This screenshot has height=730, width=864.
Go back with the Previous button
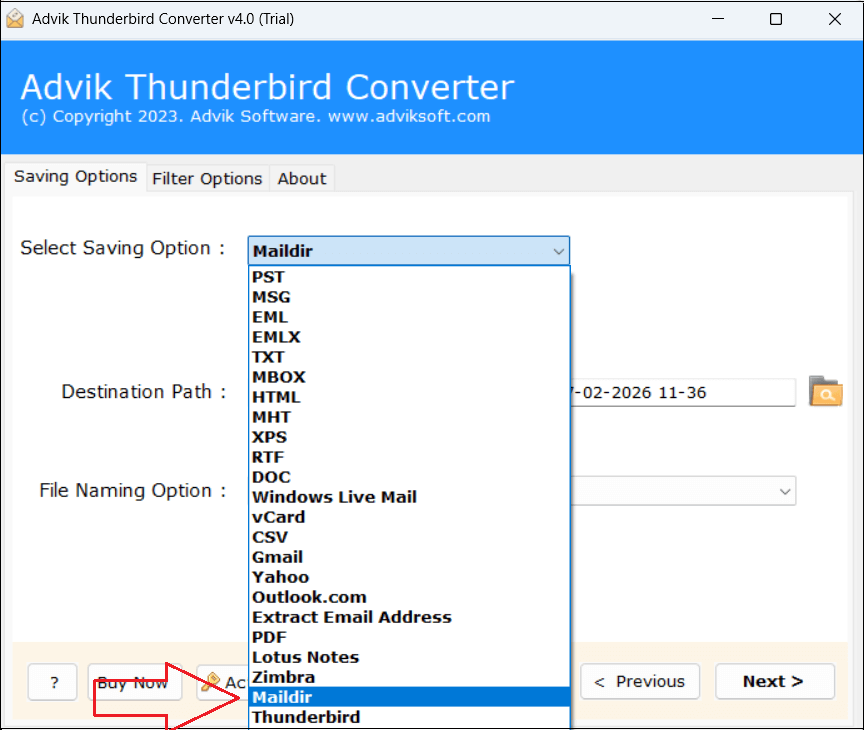[x=639, y=681]
